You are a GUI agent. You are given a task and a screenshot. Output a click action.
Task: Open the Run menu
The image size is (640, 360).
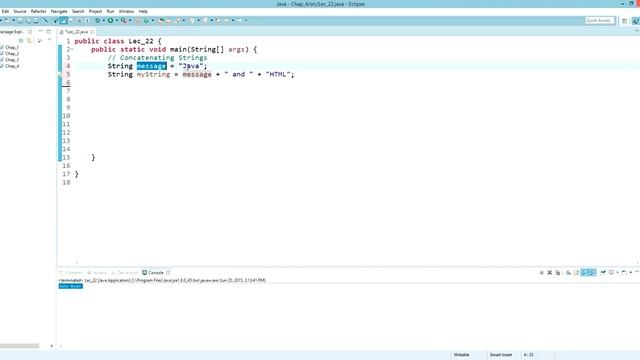[x=110, y=11]
